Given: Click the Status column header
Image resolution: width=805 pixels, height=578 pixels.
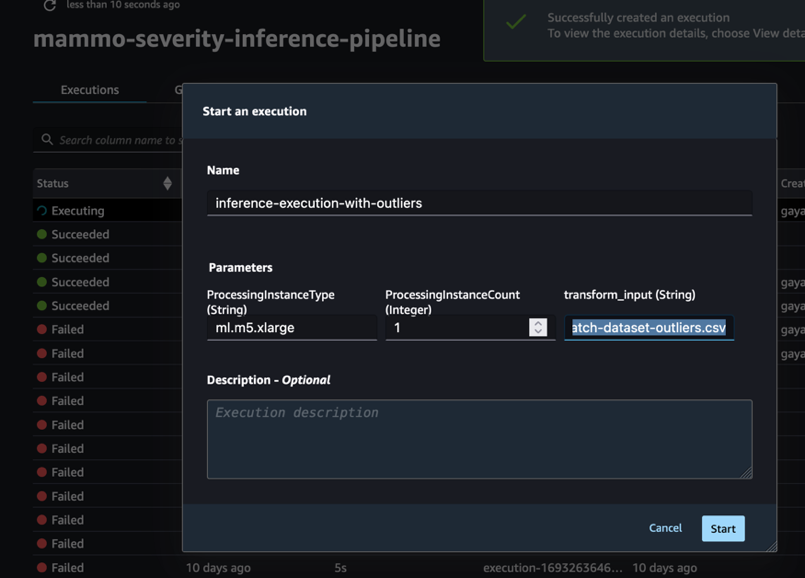Looking at the screenshot, I should click(53, 183).
